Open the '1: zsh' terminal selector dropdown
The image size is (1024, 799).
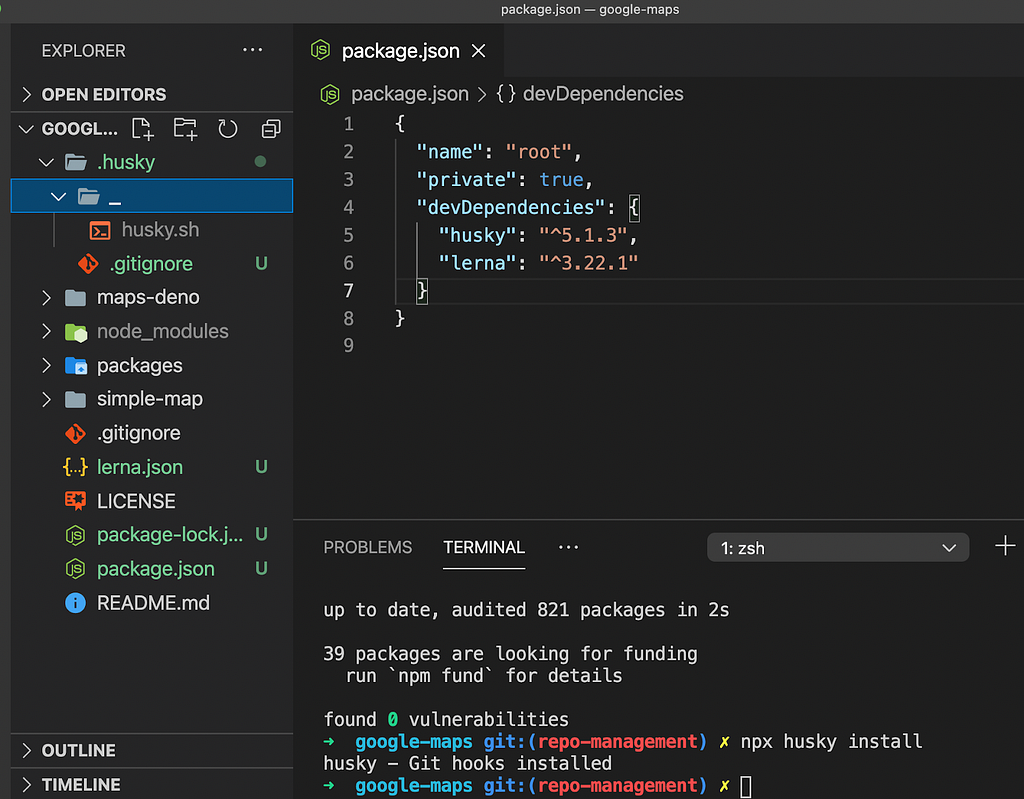[x=838, y=547]
